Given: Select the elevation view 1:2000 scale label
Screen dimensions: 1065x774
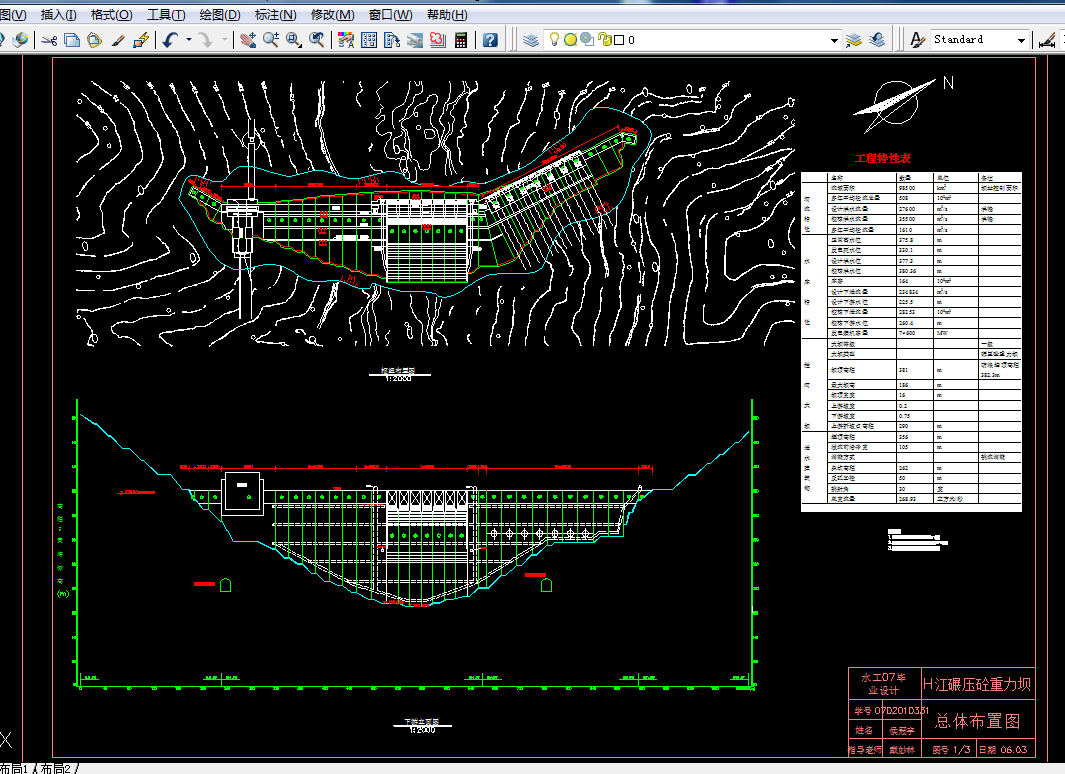Looking at the screenshot, I should point(422,730).
